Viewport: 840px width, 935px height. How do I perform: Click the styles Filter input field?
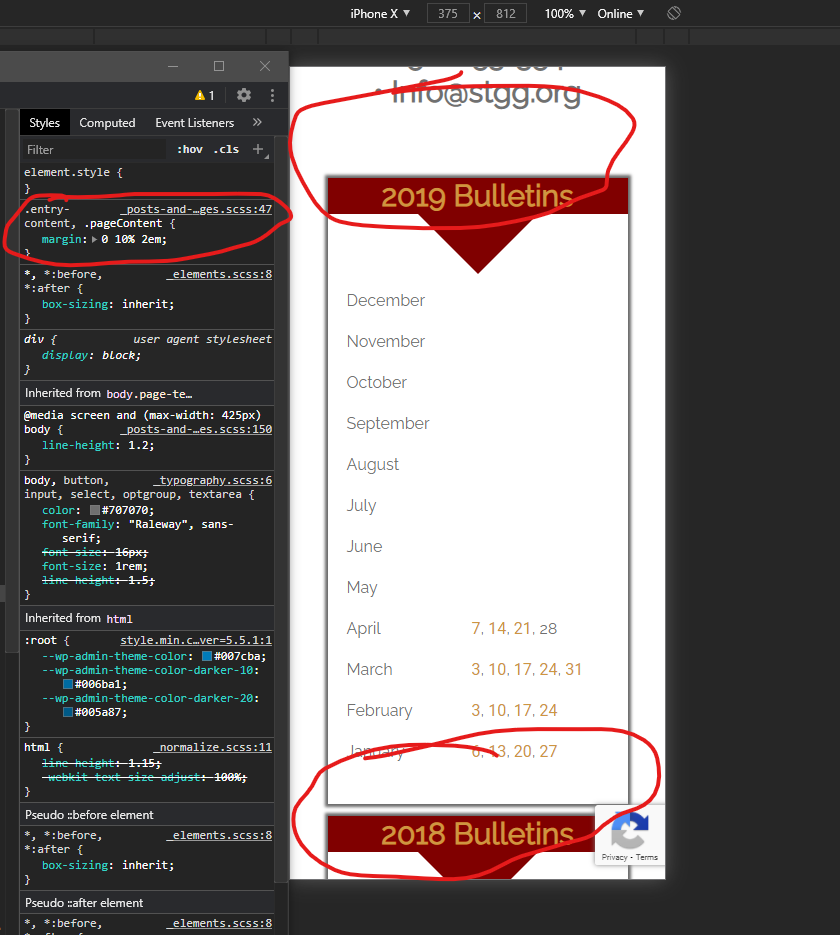click(95, 149)
